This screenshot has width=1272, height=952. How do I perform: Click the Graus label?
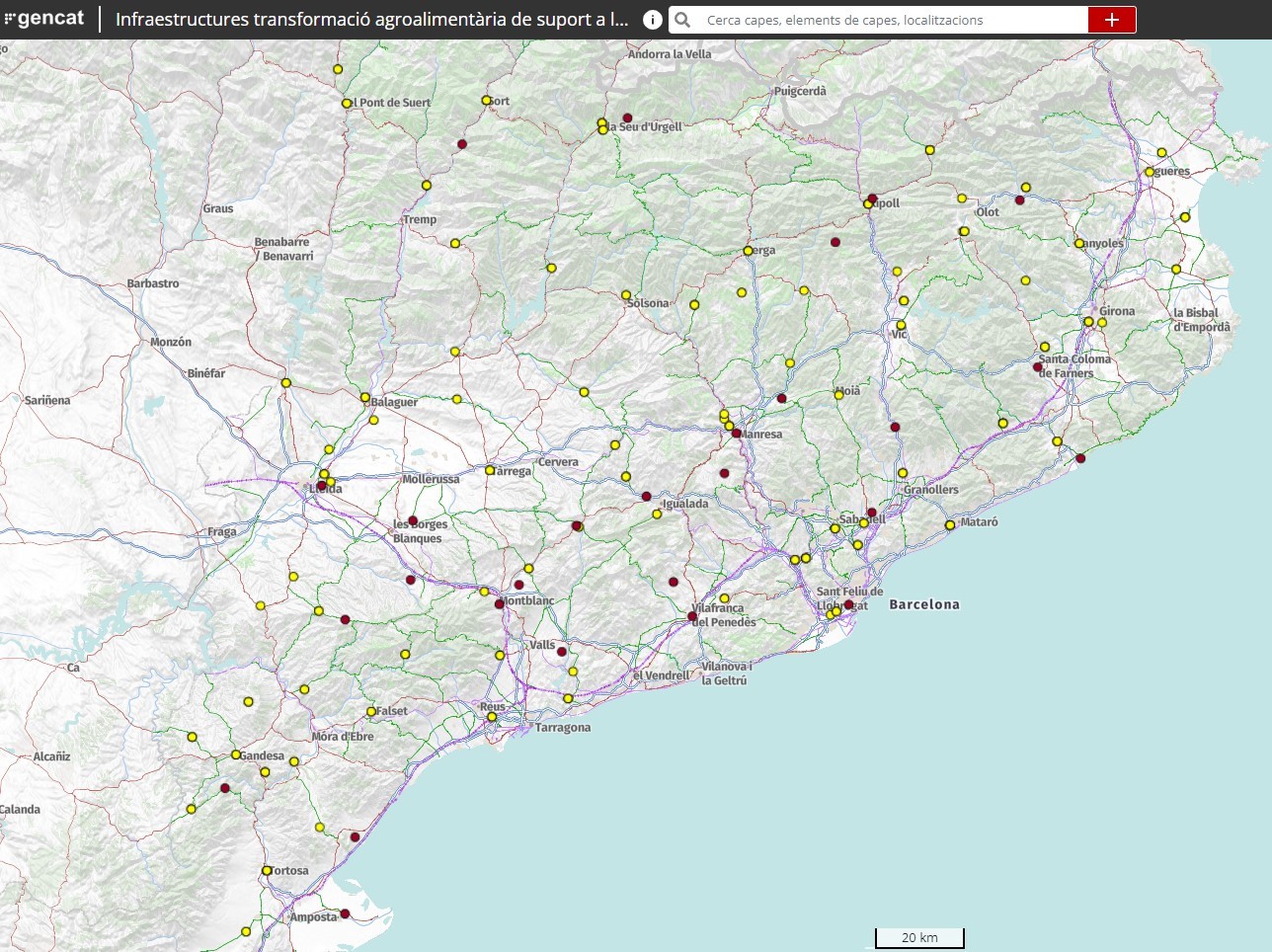tap(218, 208)
